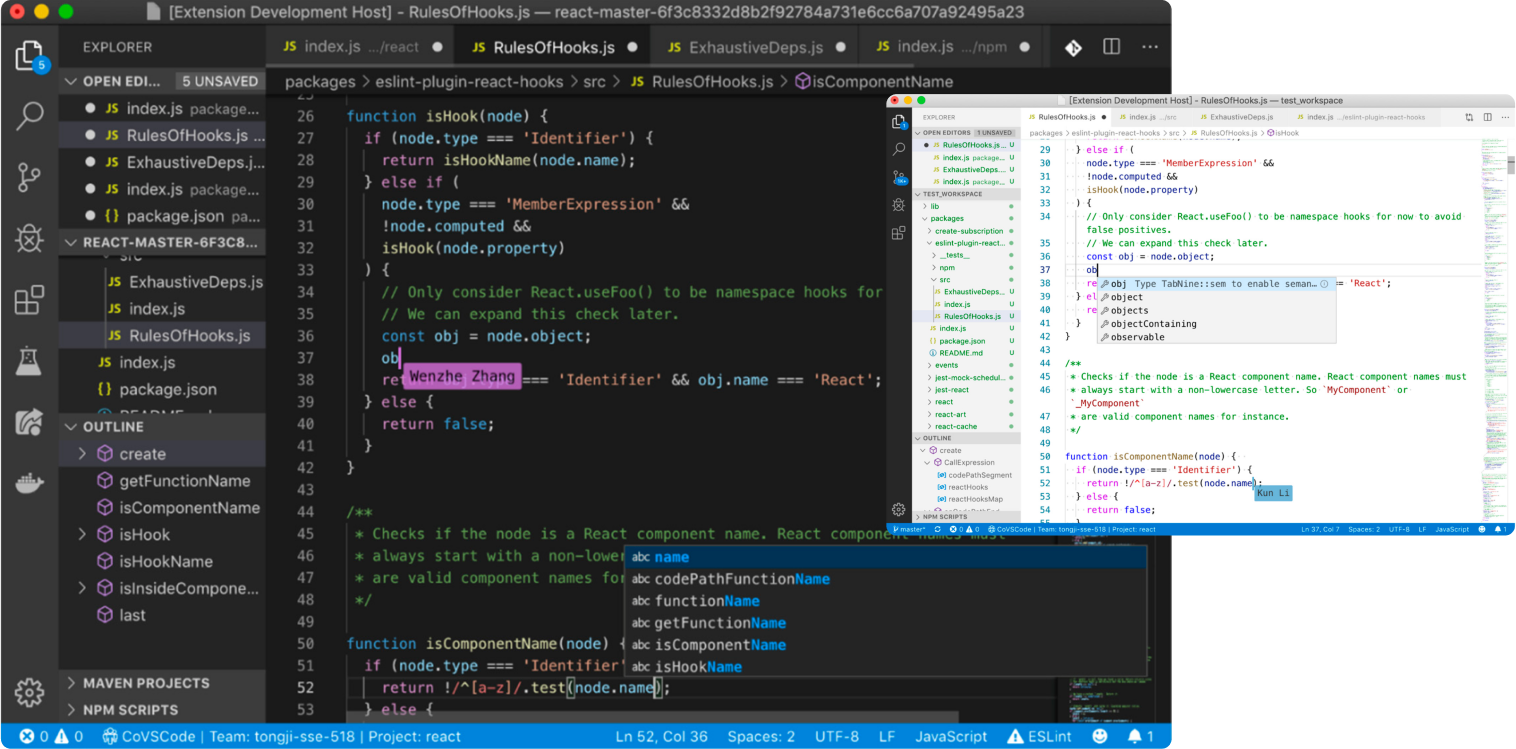Expand the isHook node in dark Outline
Image resolution: width=1516 pixels, height=749 pixels.
[82, 535]
